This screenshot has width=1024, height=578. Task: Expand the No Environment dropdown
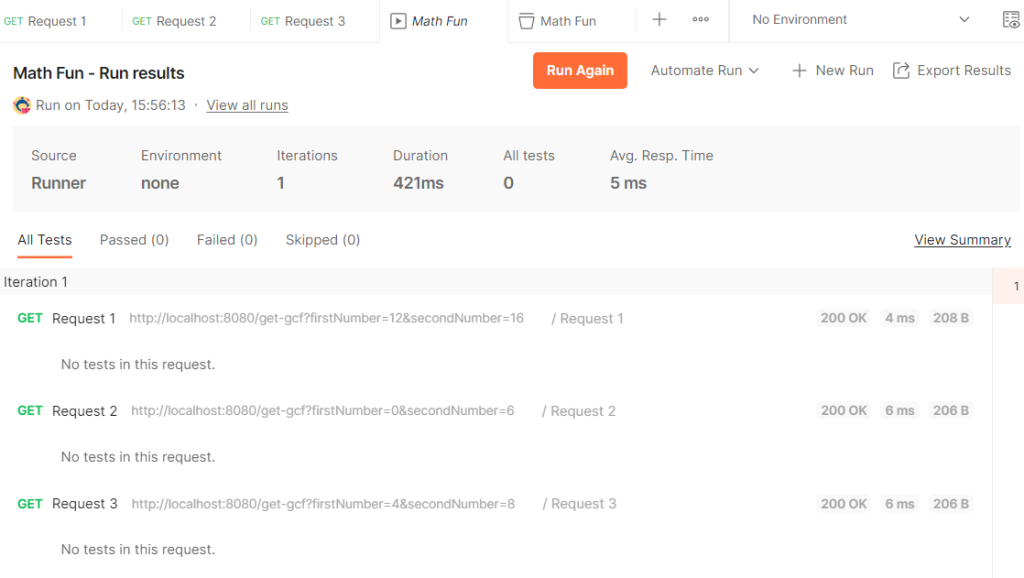tap(860, 20)
